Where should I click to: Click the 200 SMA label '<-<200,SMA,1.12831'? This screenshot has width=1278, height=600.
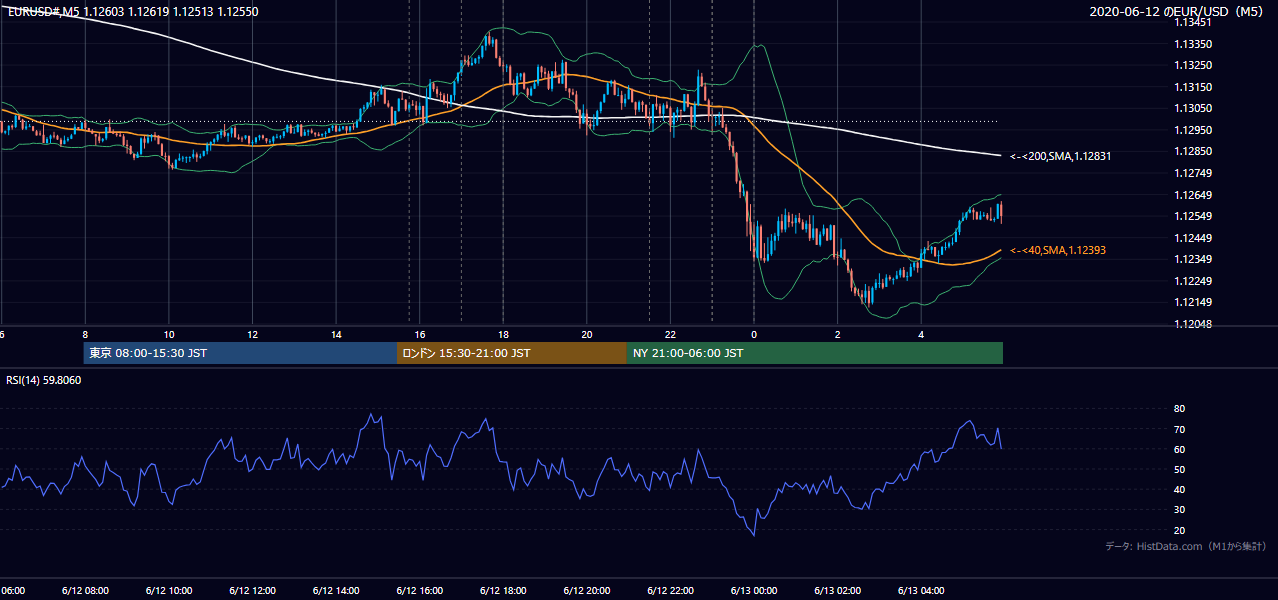coord(1060,156)
